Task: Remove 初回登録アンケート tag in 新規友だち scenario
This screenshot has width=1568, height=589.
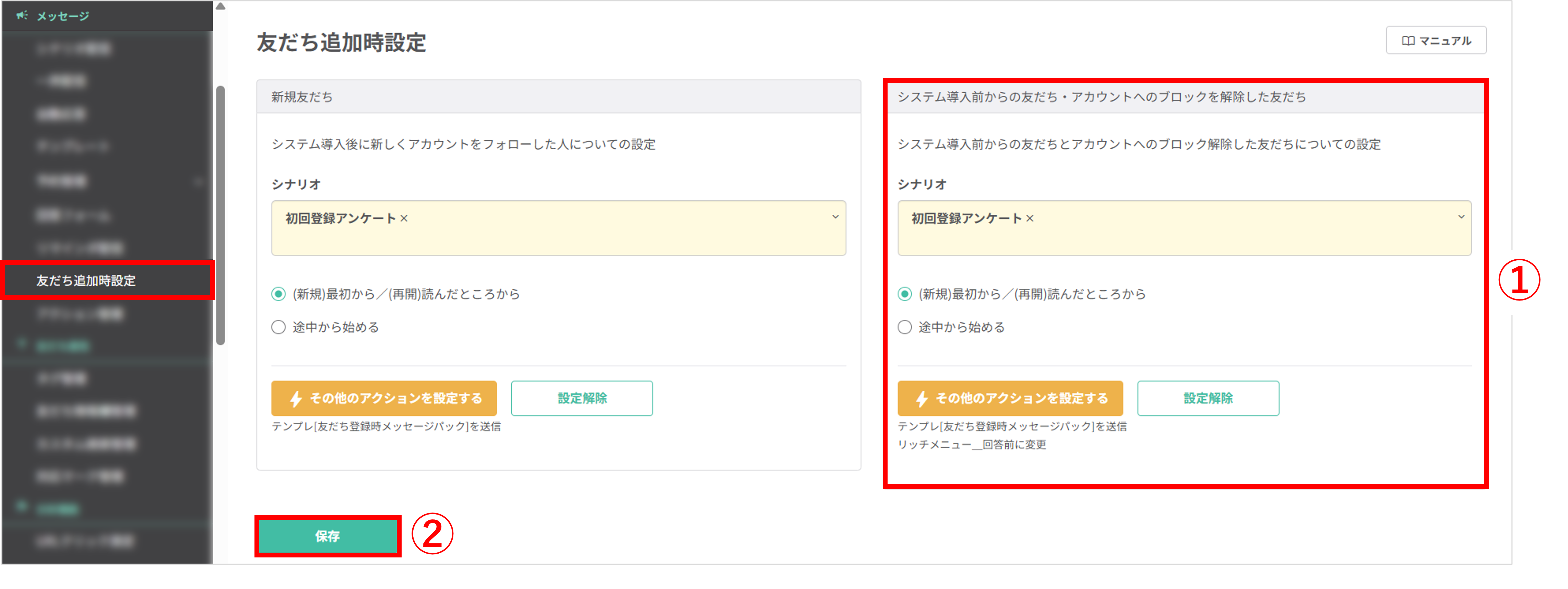Action: 404,219
